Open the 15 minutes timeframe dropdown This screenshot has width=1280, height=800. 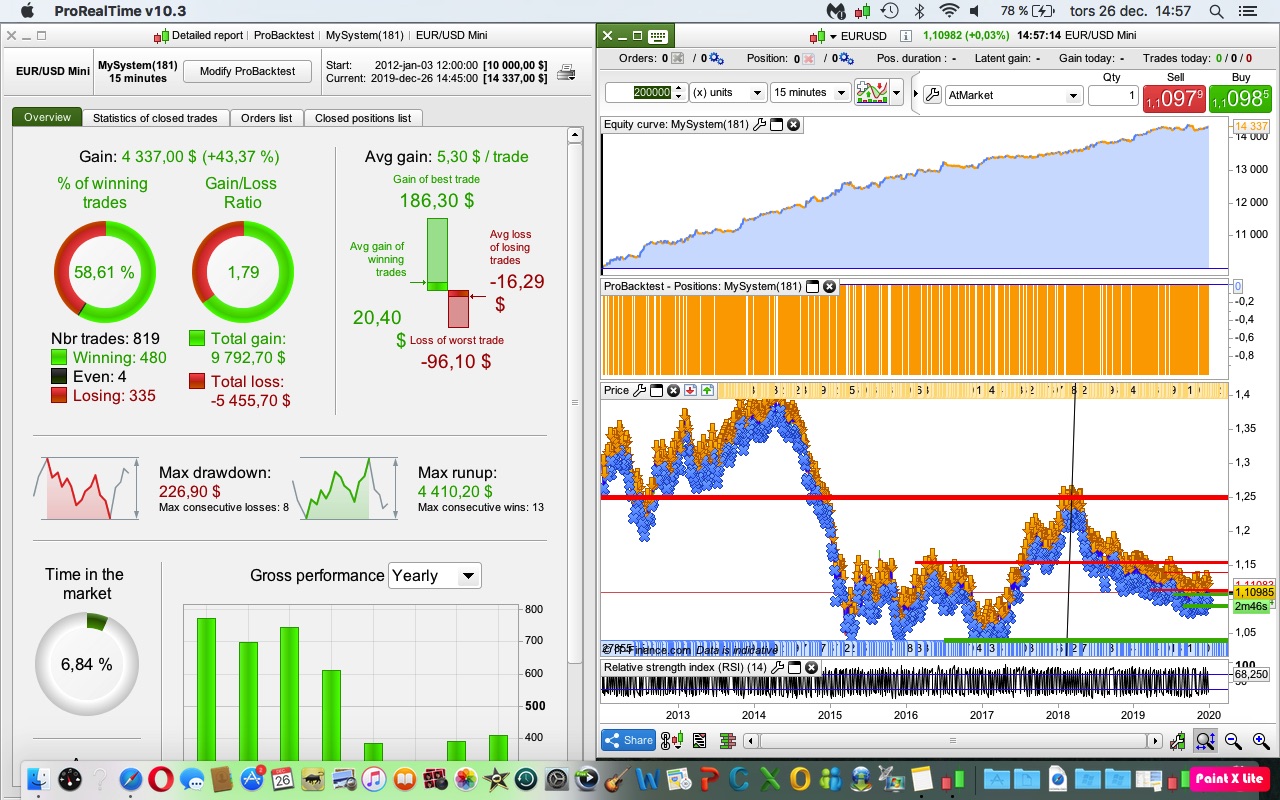coord(810,93)
